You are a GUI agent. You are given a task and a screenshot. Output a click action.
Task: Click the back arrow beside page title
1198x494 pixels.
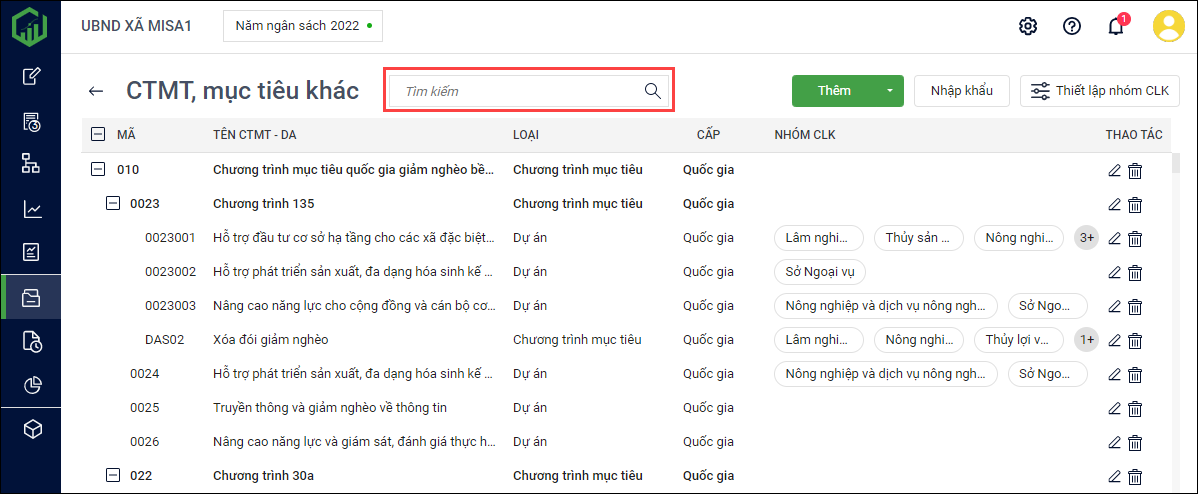(96, 91)
